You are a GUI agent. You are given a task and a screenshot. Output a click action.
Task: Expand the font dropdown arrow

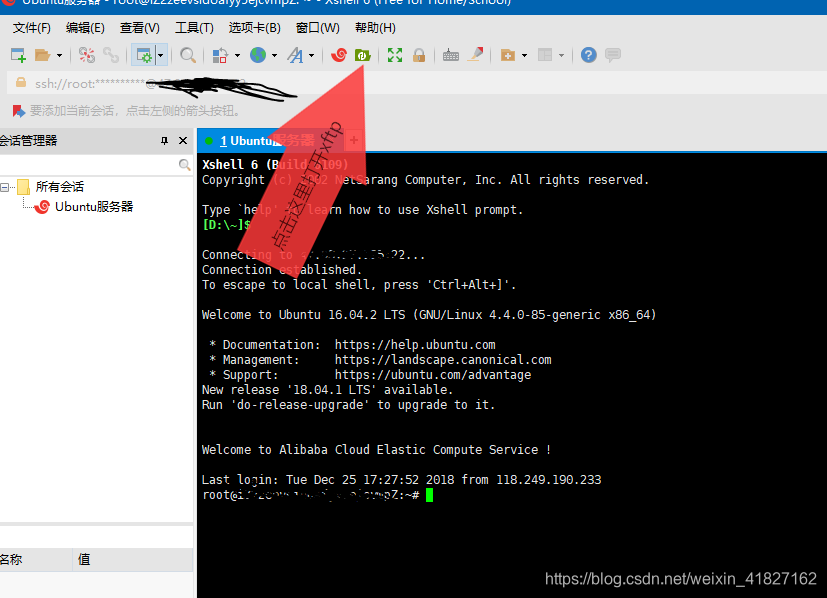pyautogui.click(x=312, y=55)
